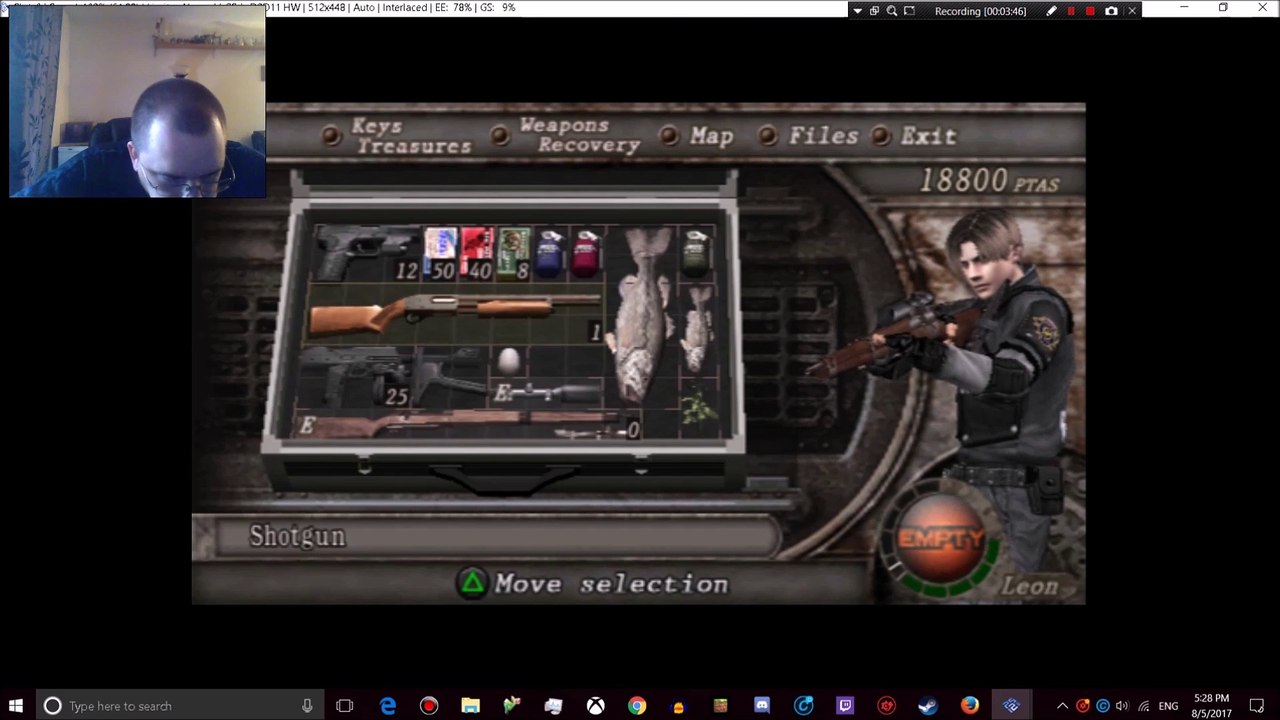This screenshot has width=1280, height=720.
Task: Choose the red incendiary grenade
Action: 587,252
